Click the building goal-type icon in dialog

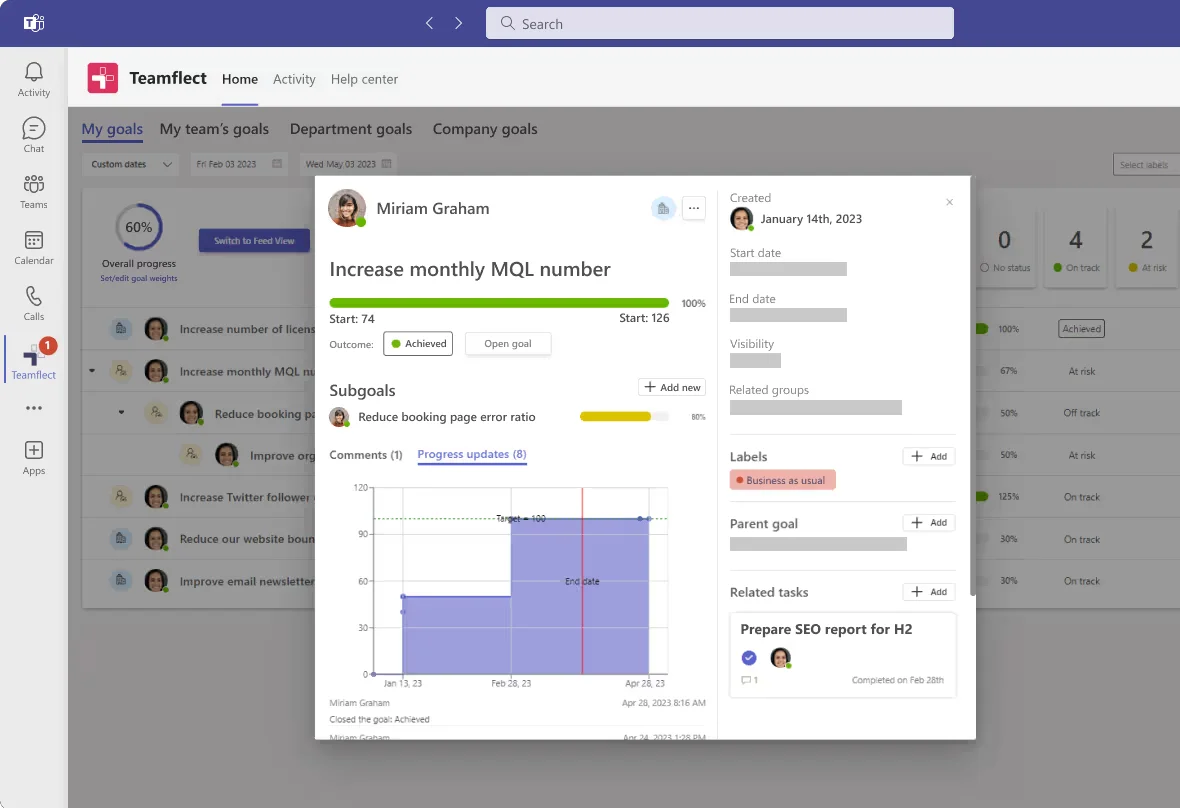point(663,208)
